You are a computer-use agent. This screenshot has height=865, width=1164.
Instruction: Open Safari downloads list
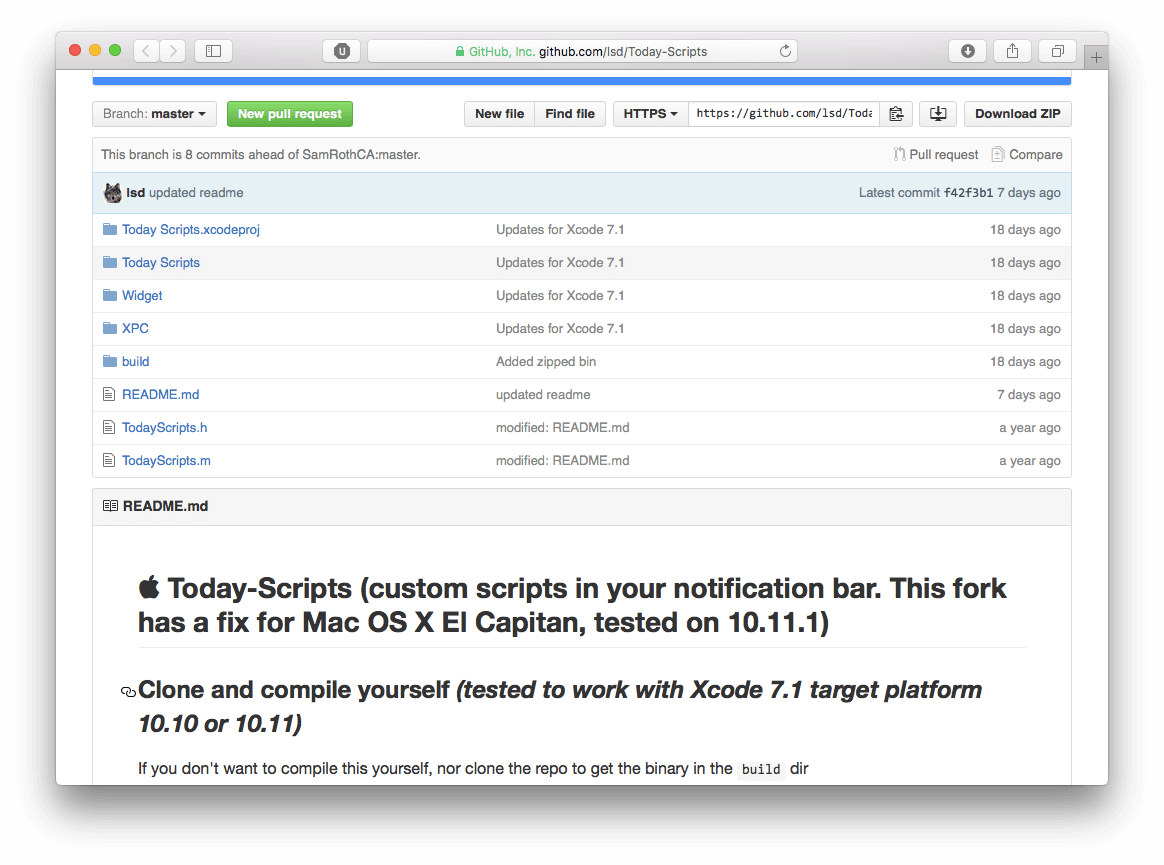pos(967,50)
